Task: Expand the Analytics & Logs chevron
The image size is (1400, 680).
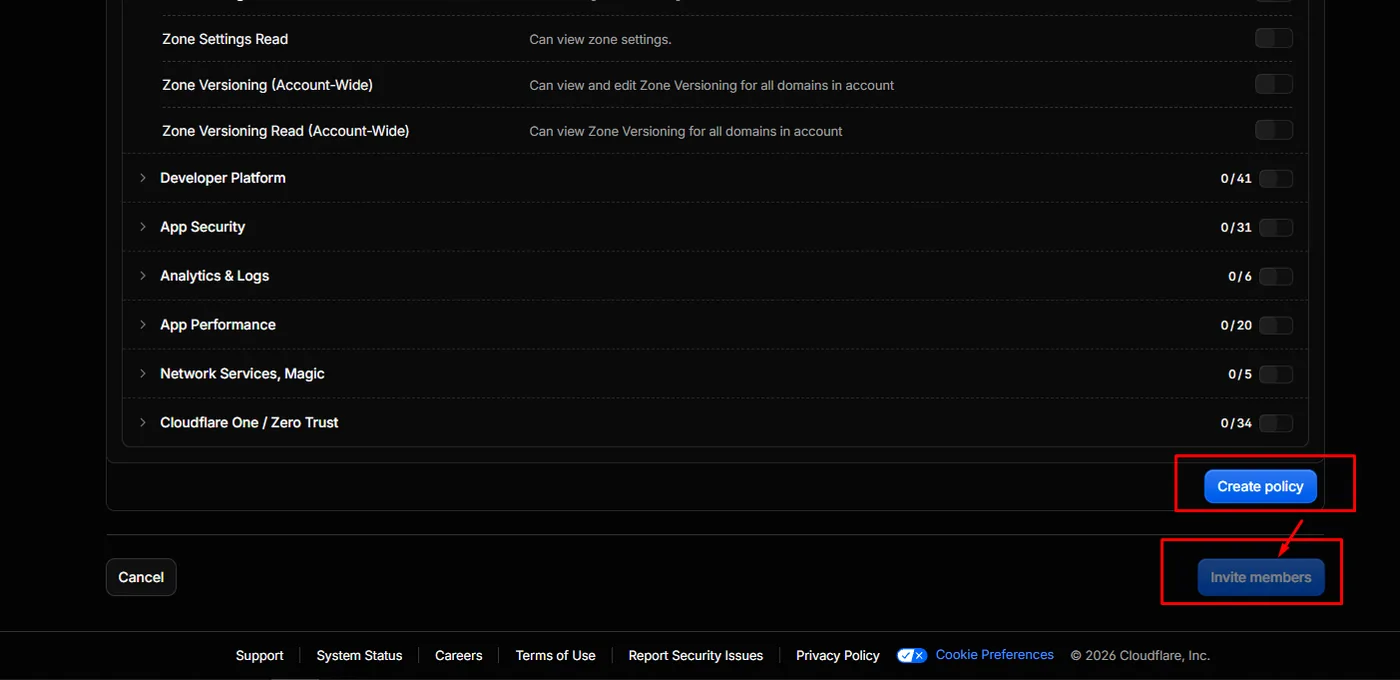Action: 143,276
